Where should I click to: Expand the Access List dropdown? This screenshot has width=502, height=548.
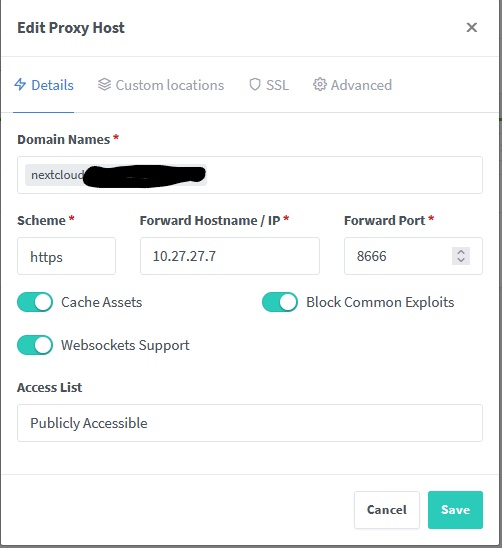coord(250,423)
